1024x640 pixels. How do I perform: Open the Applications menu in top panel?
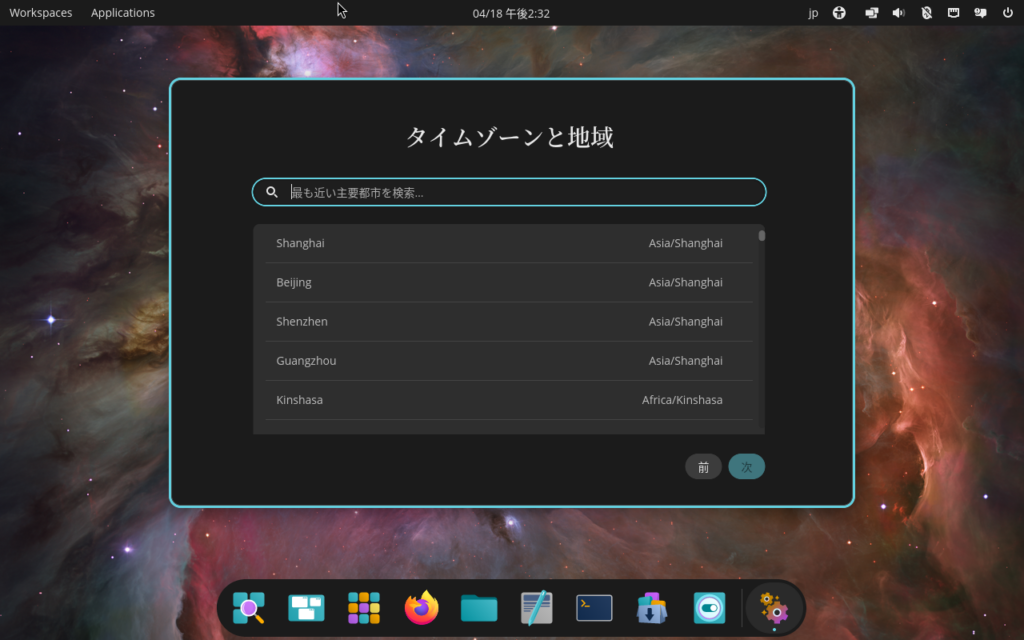pos(123,13)
